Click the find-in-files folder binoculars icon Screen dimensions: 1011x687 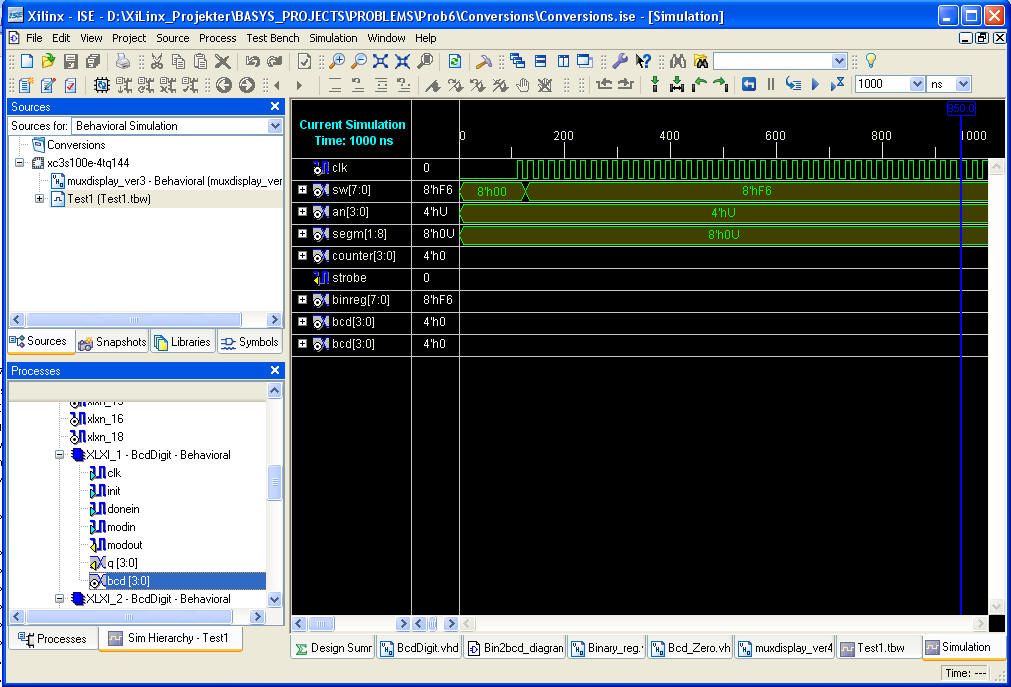[x=701, y=61]
